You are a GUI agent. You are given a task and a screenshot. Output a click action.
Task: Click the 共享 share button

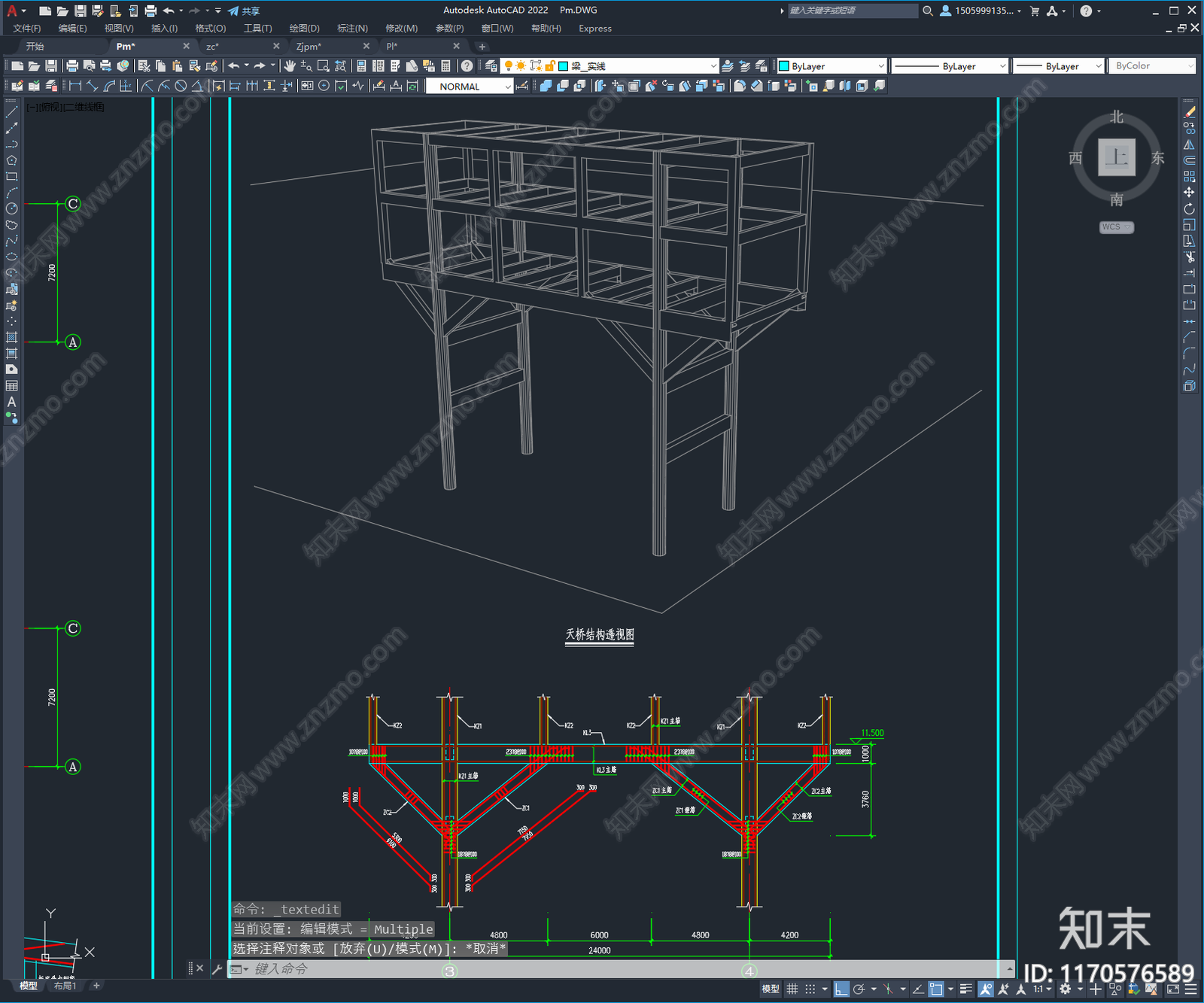[x=244, y=11]
